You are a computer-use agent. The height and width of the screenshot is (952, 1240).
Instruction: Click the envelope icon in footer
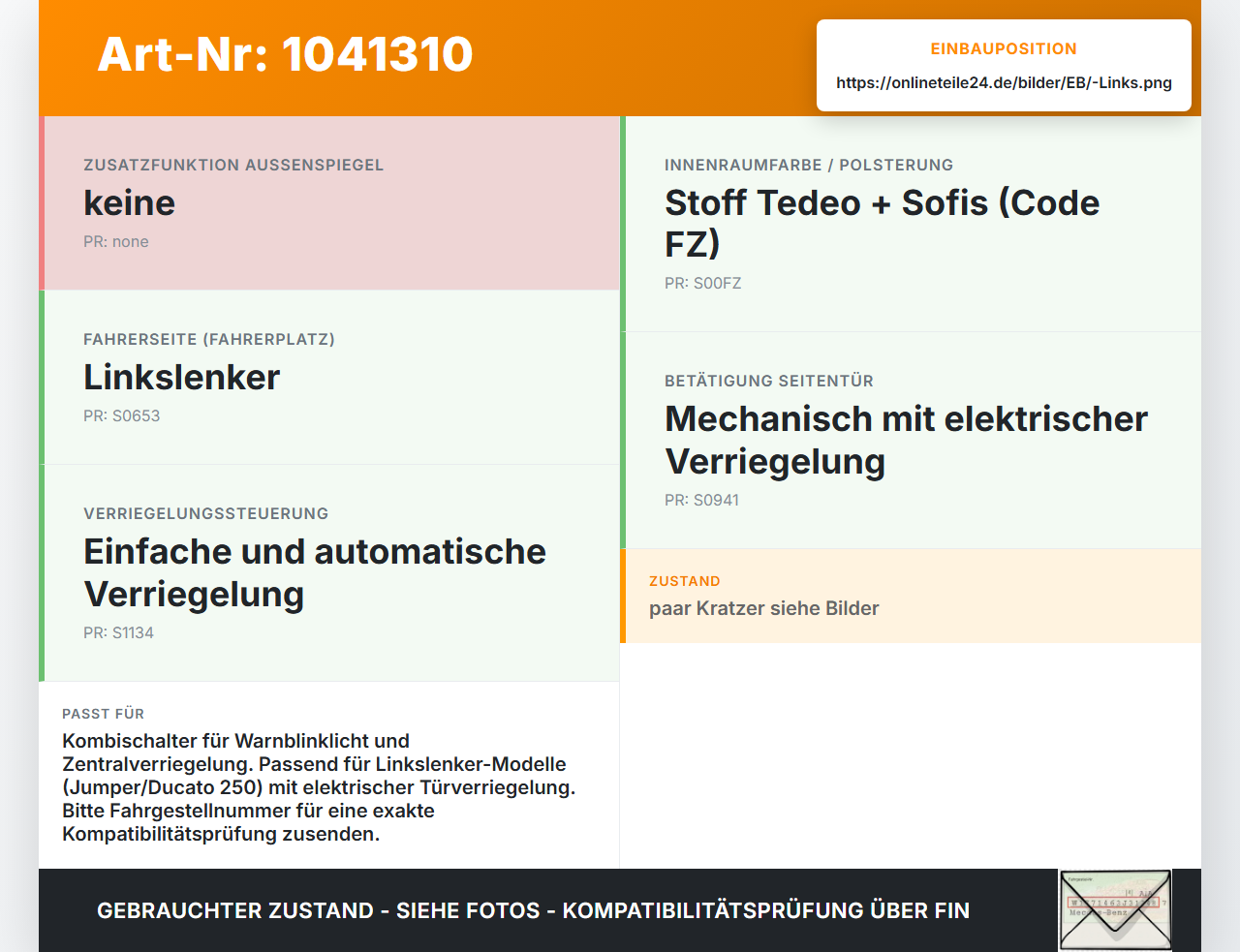1115,910
